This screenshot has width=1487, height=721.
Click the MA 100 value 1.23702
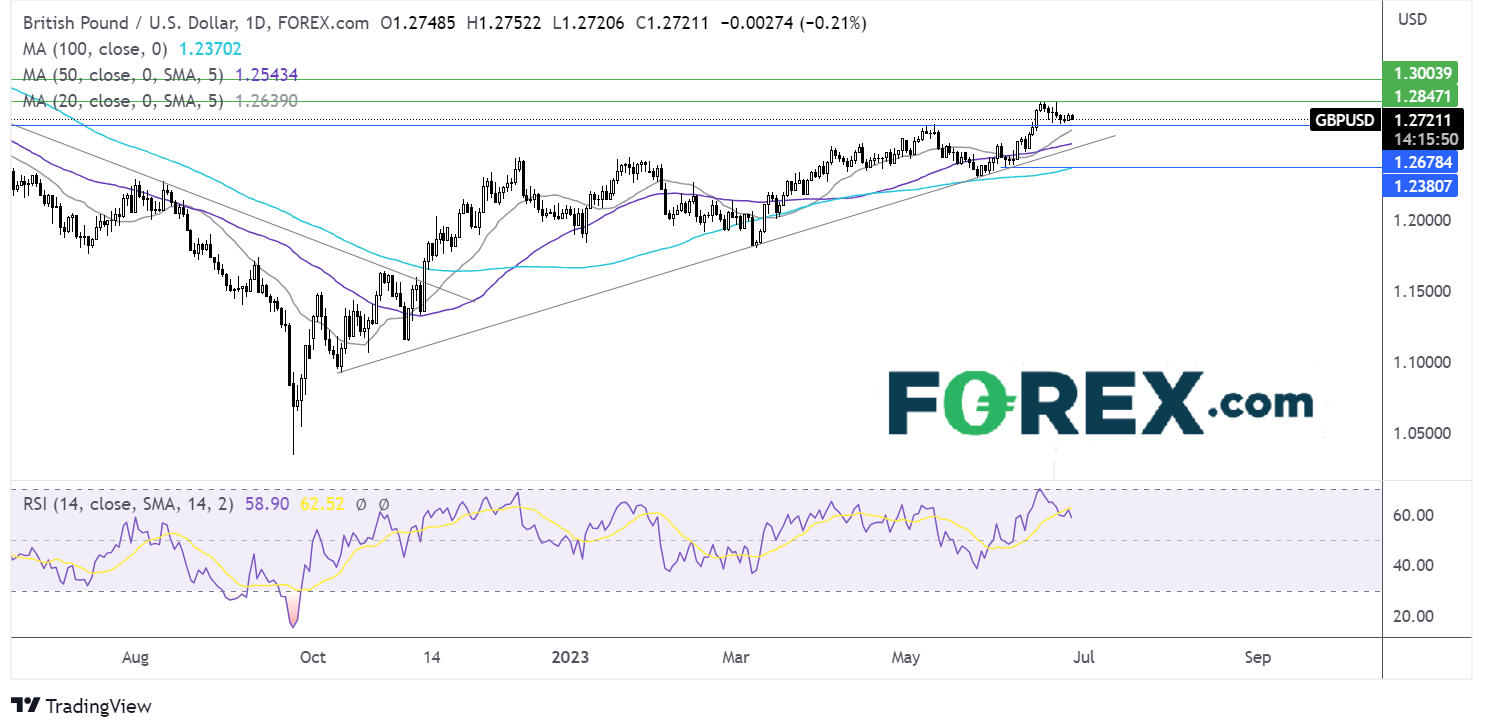tap(208, 47)
